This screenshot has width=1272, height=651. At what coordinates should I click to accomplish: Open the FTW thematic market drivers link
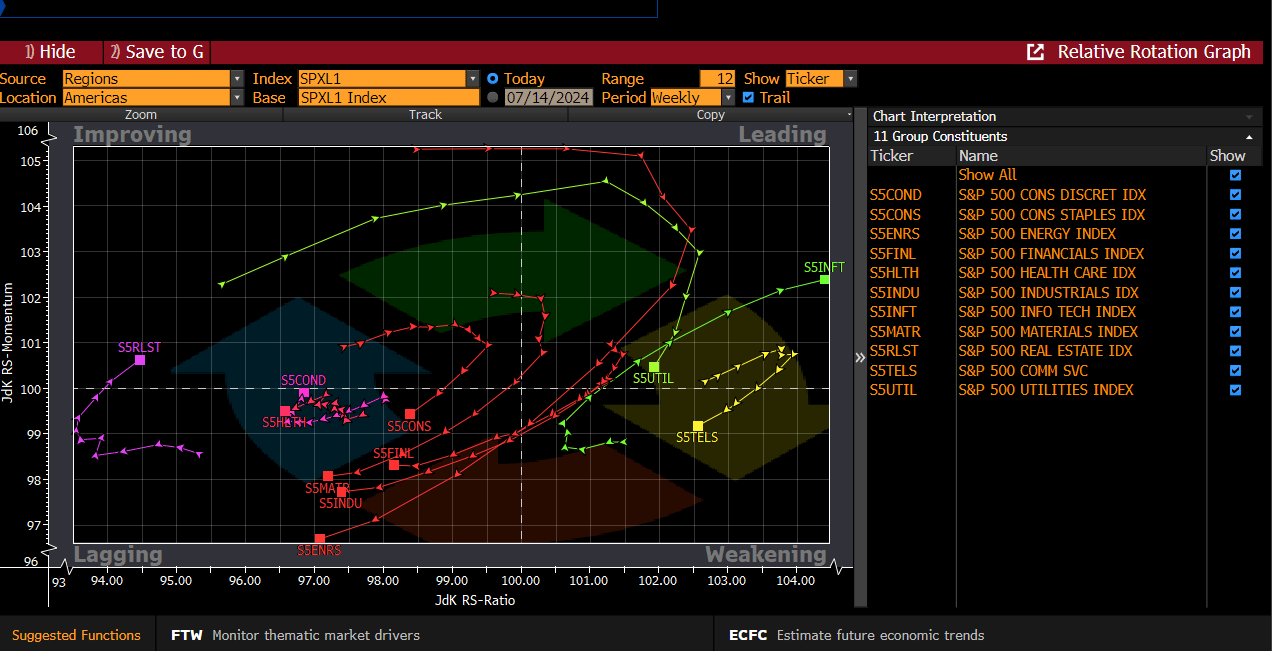coord(295,635)
